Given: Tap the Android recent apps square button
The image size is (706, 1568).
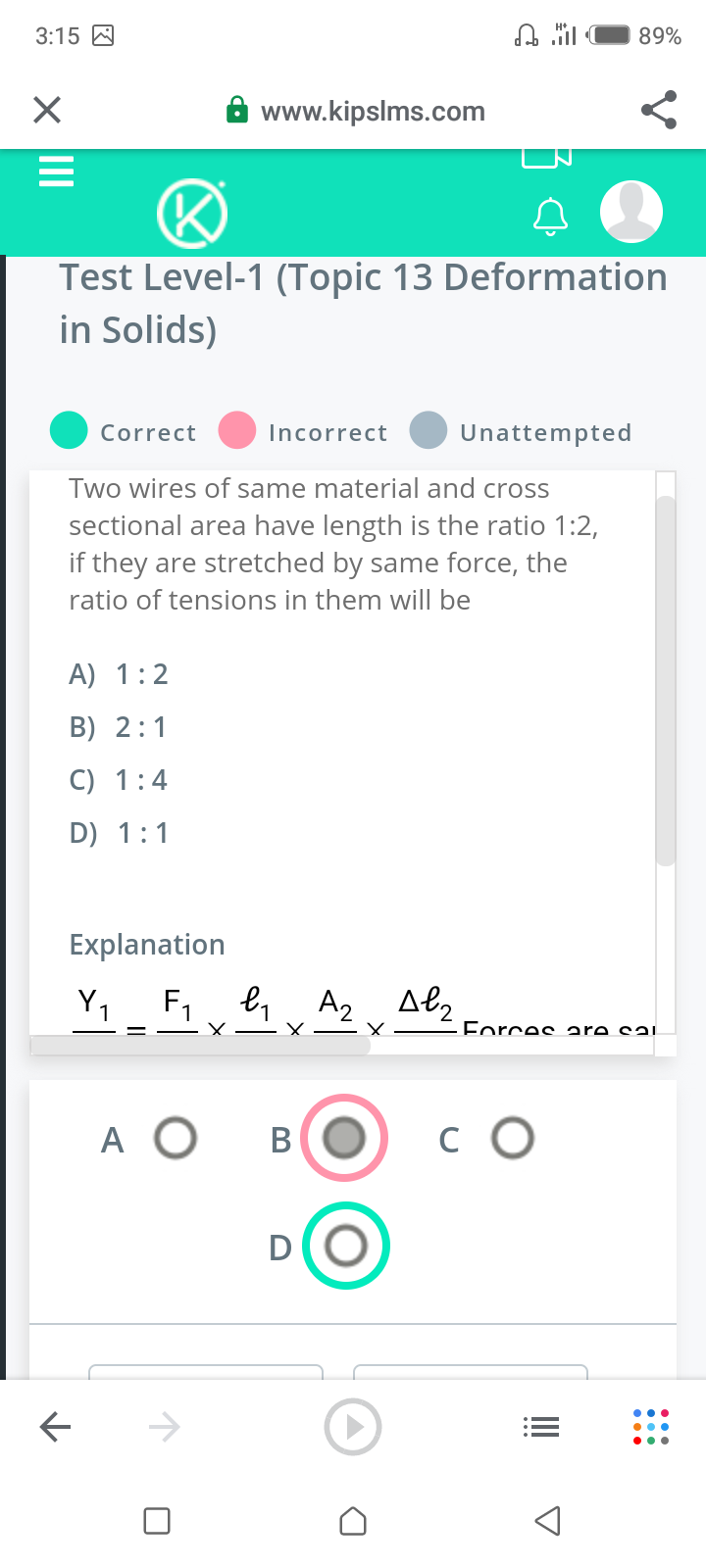Looking at the screenshot, I should (157, 1521).
